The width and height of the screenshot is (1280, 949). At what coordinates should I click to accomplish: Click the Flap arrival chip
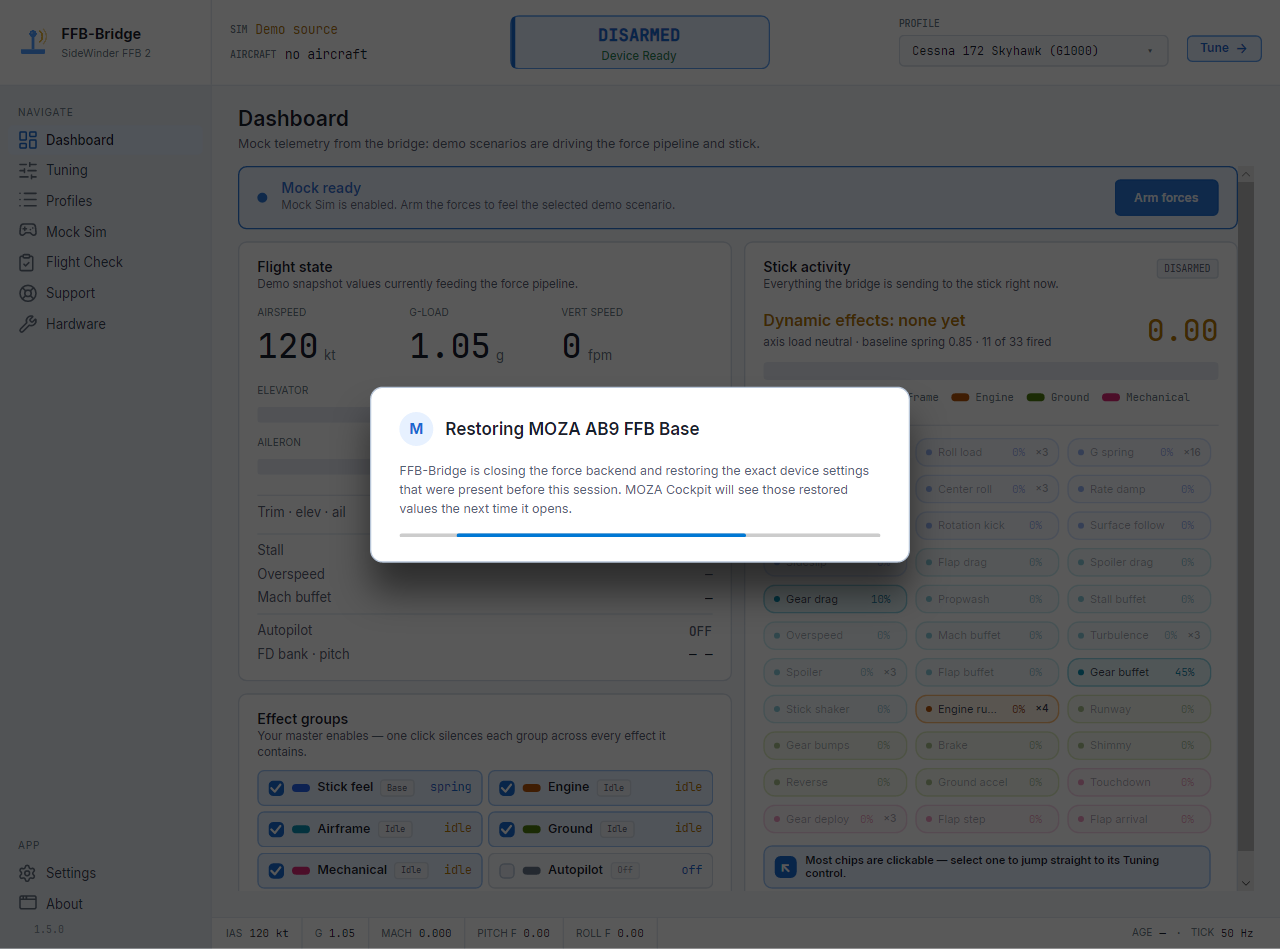point(1139,819)
